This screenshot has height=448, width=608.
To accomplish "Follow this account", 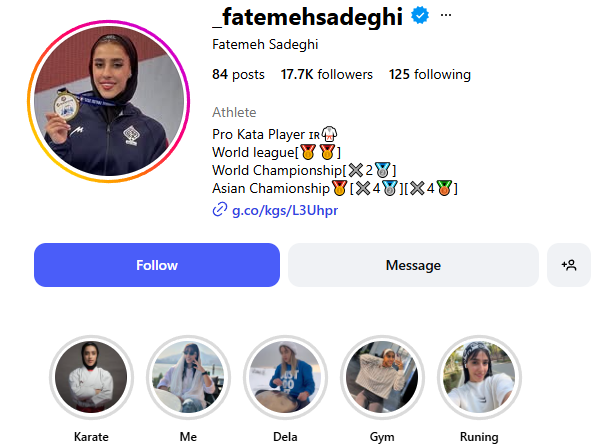I will click(x=157, y=265).
